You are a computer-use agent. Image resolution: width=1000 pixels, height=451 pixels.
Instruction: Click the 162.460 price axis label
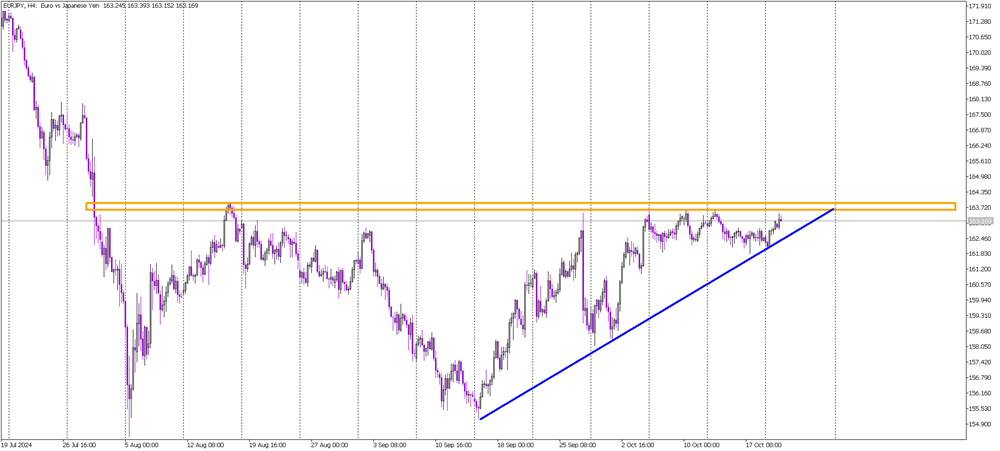pos(979,239)
